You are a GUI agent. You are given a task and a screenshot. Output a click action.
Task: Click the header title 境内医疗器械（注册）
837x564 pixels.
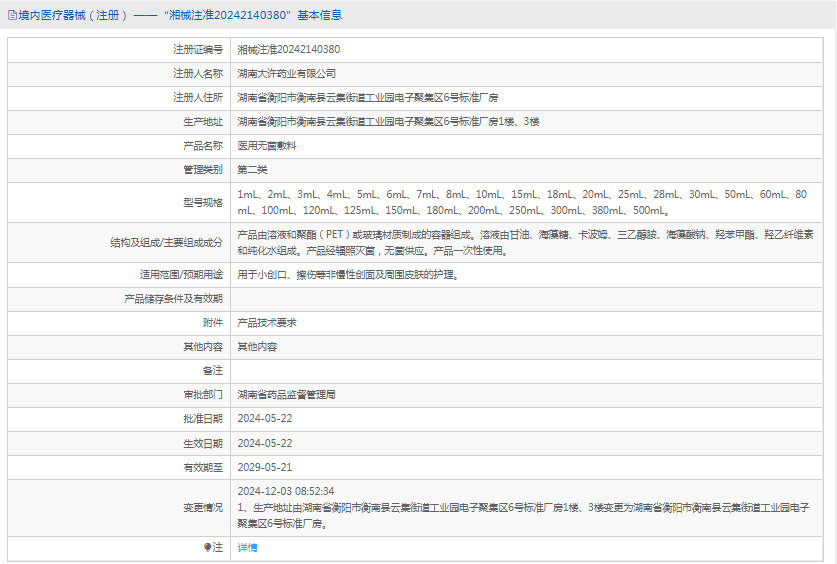[x=74, y=15]
